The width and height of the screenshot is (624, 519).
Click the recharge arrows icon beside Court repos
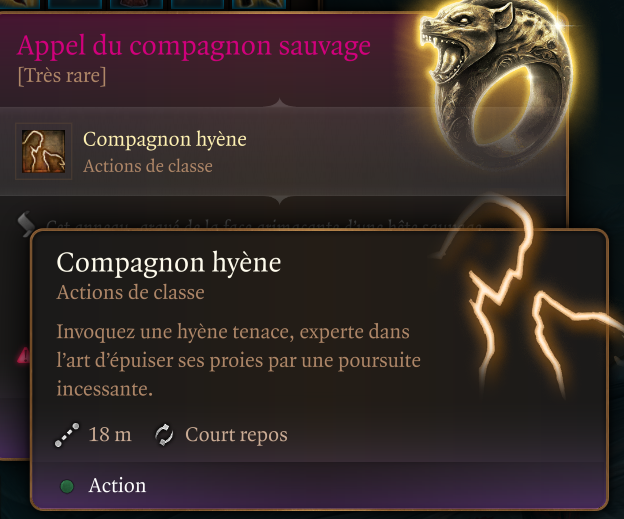(164, 435)
